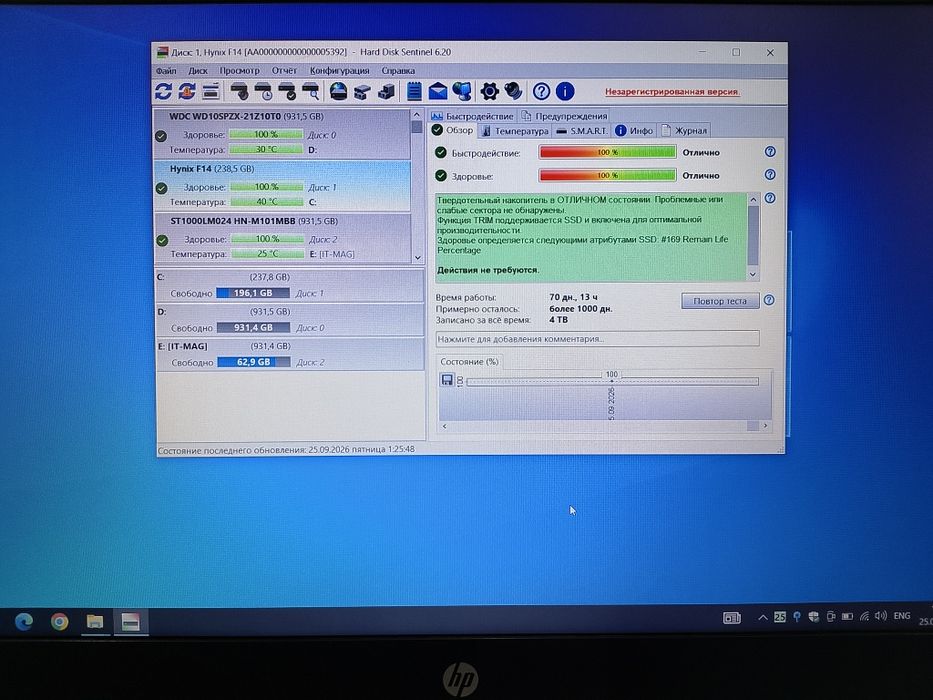Click the refresh disk information icon
This screenshot has width=933, height=700.
[x=163, y=91]
